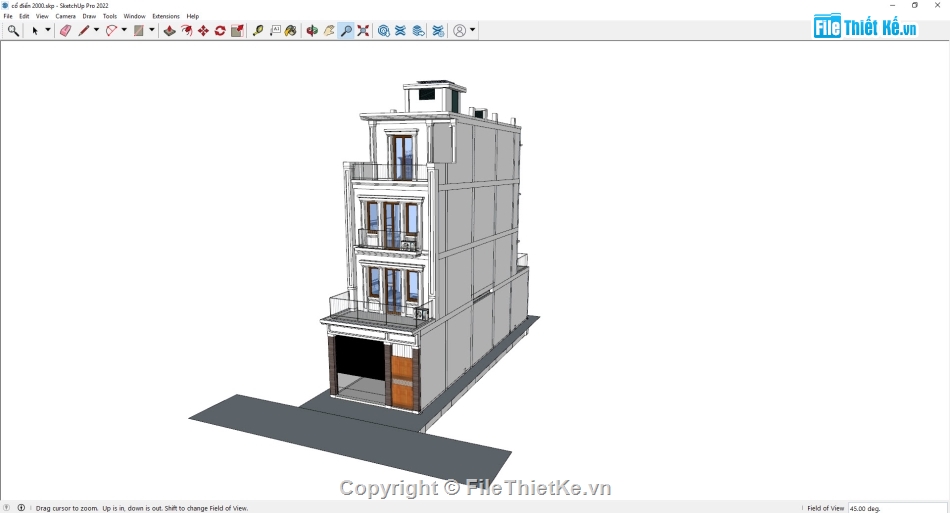Viewport: 950px width, 513px height.
Task: Open the Rectangle shapes dropdown arrow
Action: pos(151,30)
